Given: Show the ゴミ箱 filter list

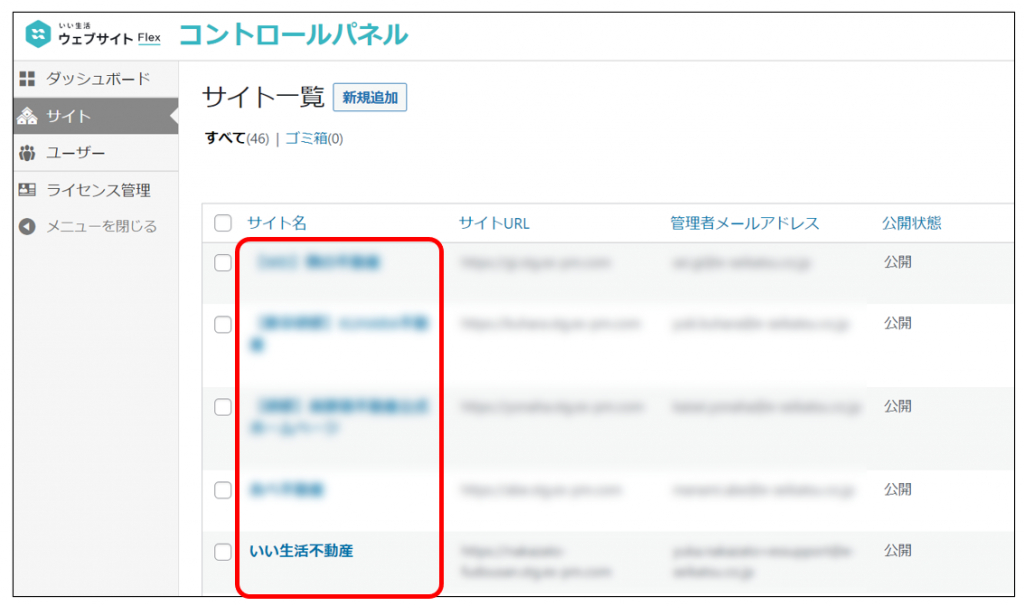Looking at the screenshot, I should tap(306, 139).
